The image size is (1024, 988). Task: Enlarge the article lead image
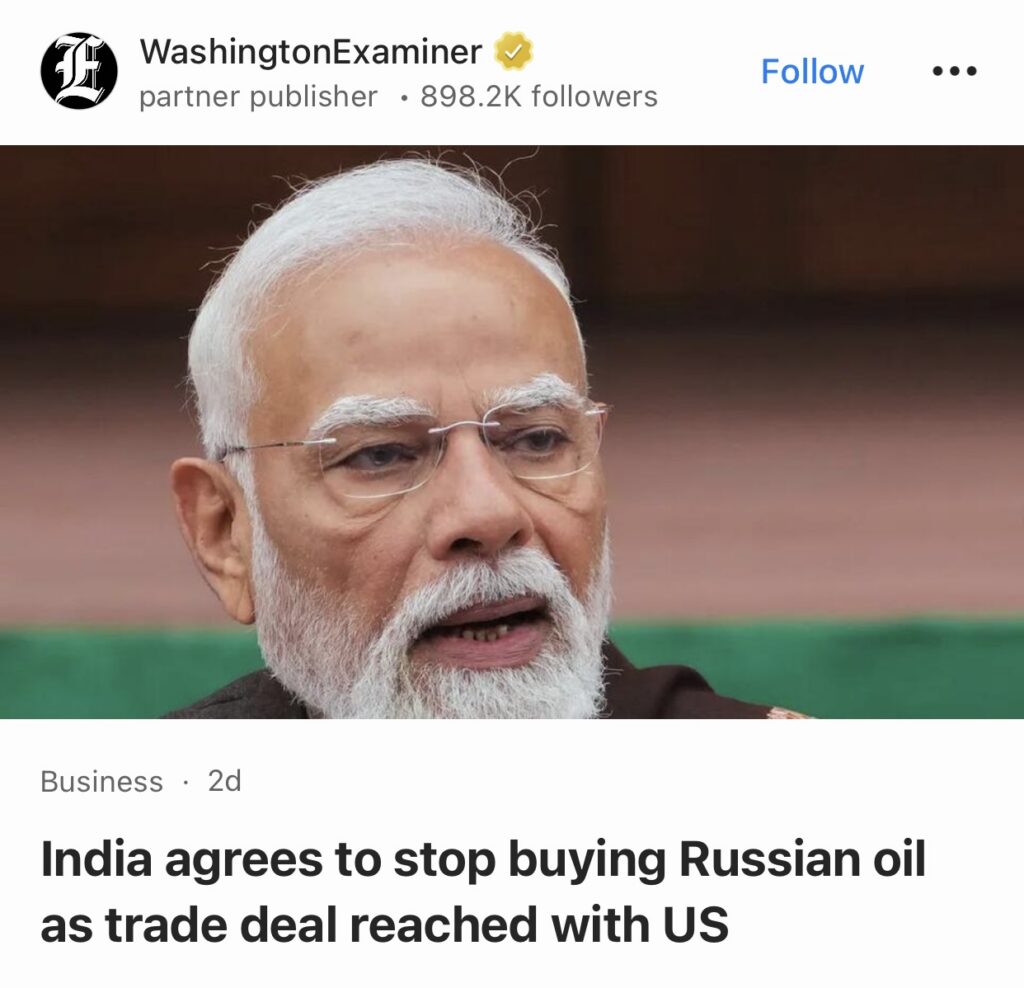512,432
